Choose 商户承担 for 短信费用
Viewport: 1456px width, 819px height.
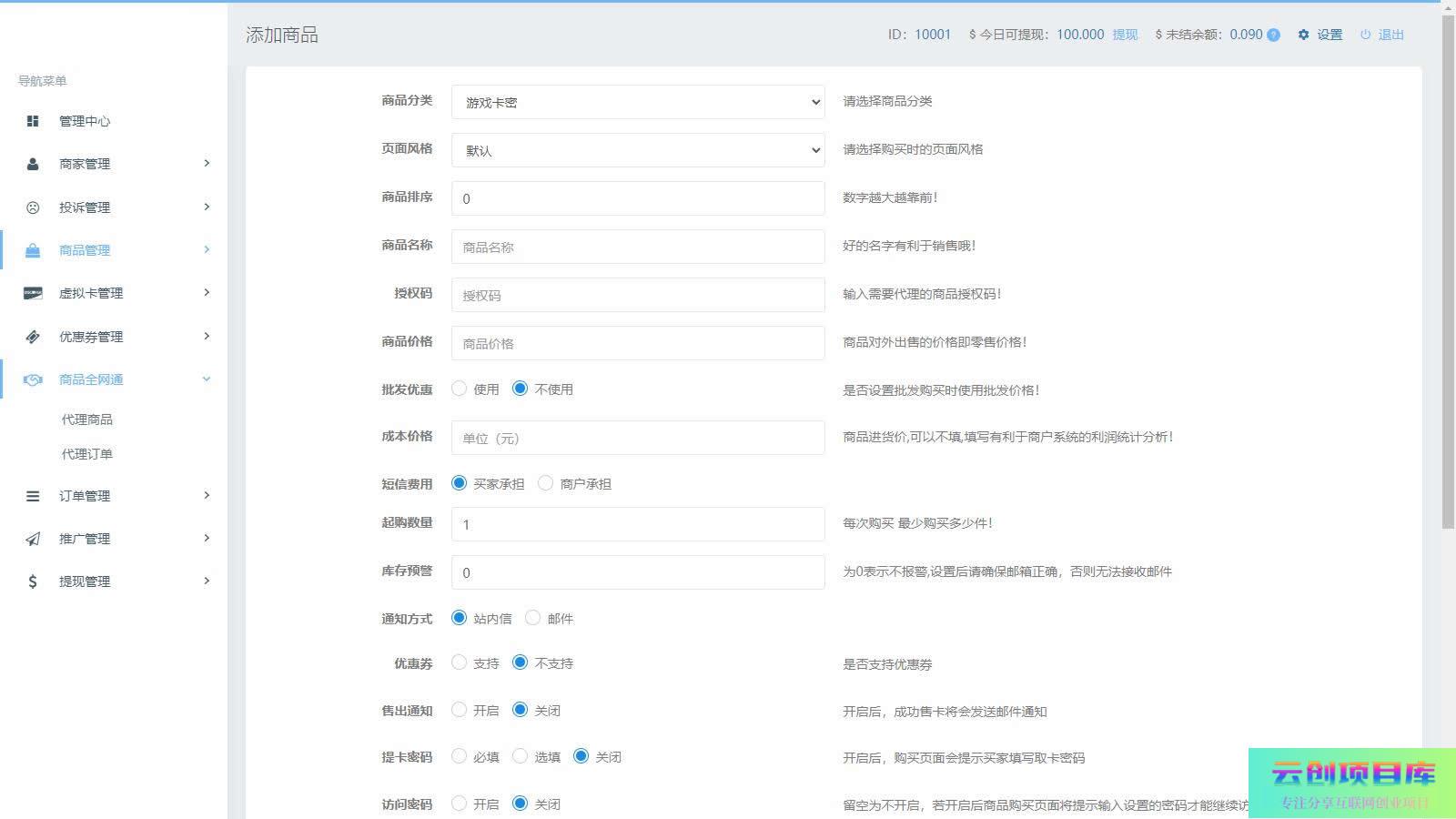point(546,483)
